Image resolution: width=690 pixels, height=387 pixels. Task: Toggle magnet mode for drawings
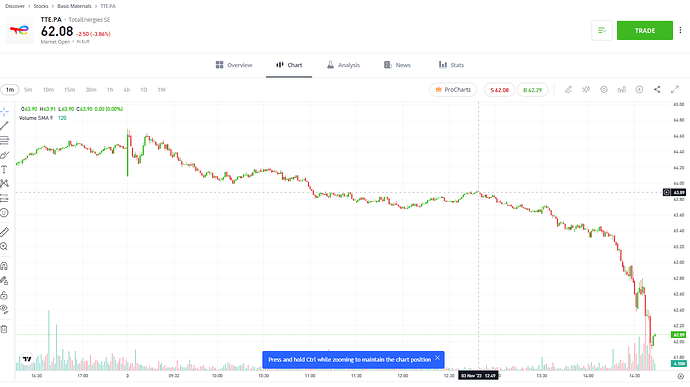coord(4,266)
